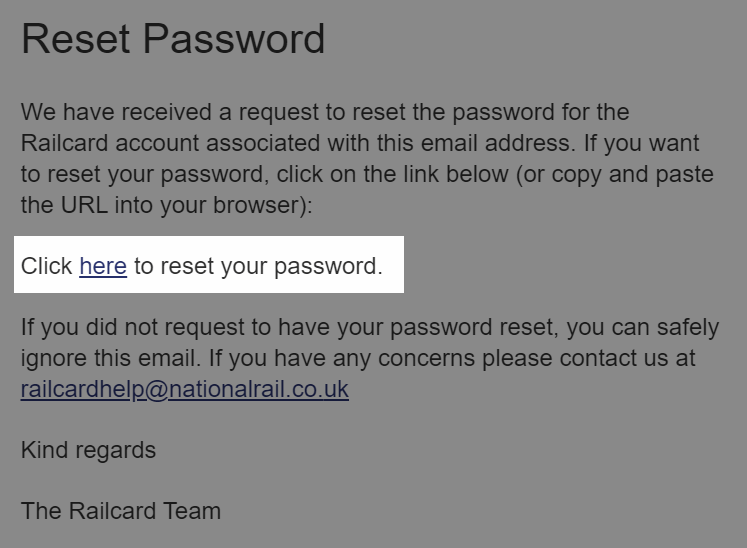Click the "railcardhelp" part of the email address
Image resolution: width=747 pixels, height=548 pixels.
pyautogui.click(x=82, y=390)
